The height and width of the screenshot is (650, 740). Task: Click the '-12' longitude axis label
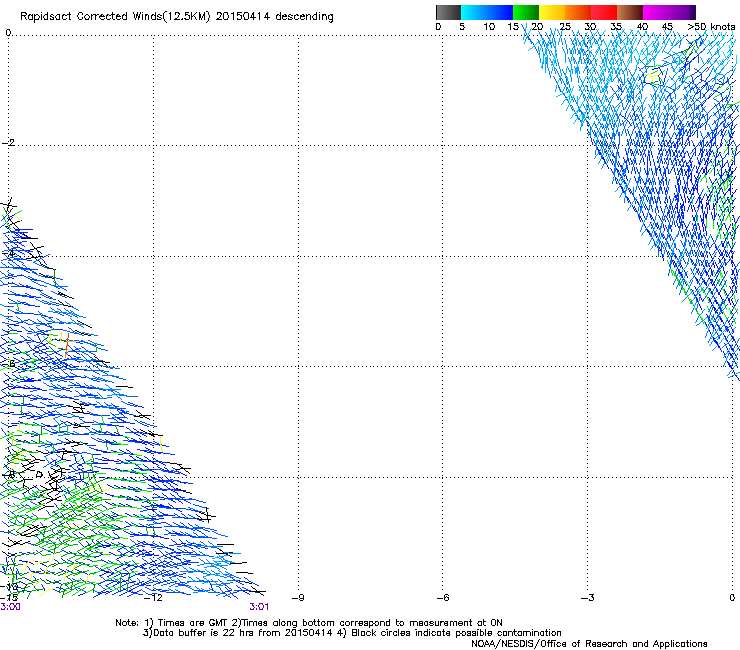(x=153, y=598)
